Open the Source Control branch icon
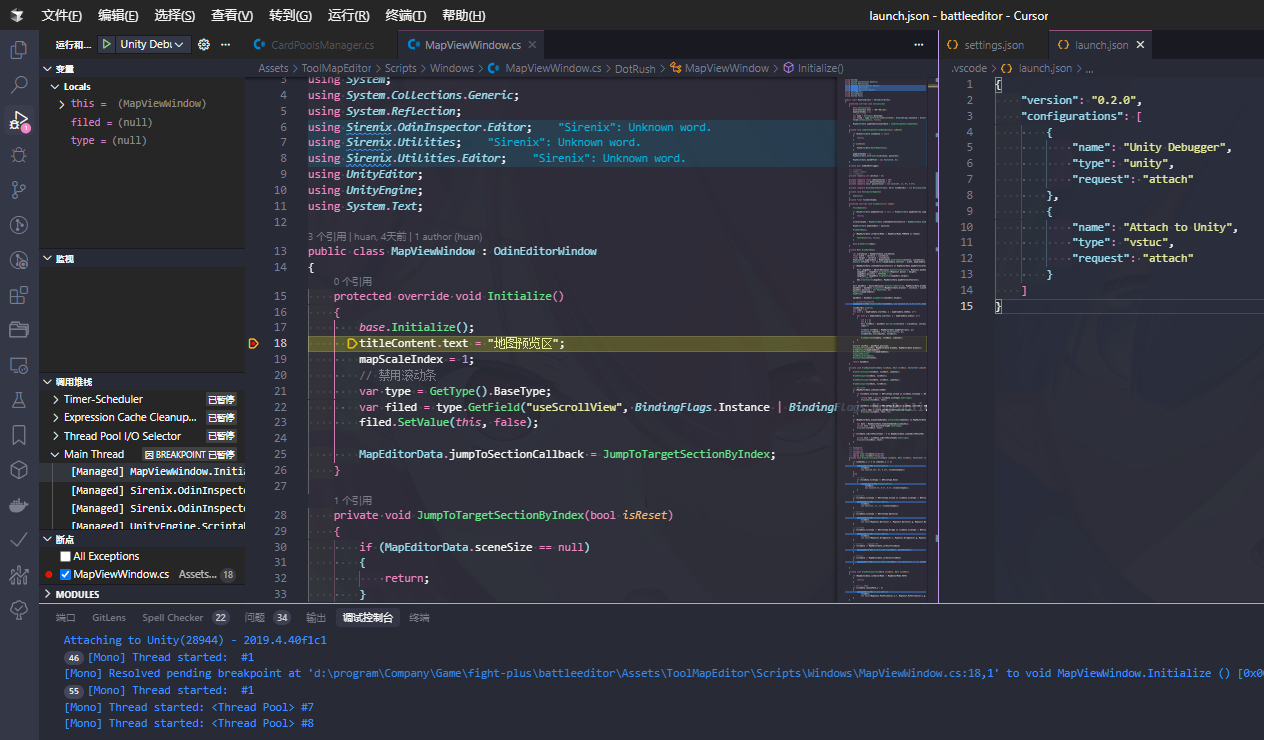This screenshot has width=1264, height=740. [18, 189]
